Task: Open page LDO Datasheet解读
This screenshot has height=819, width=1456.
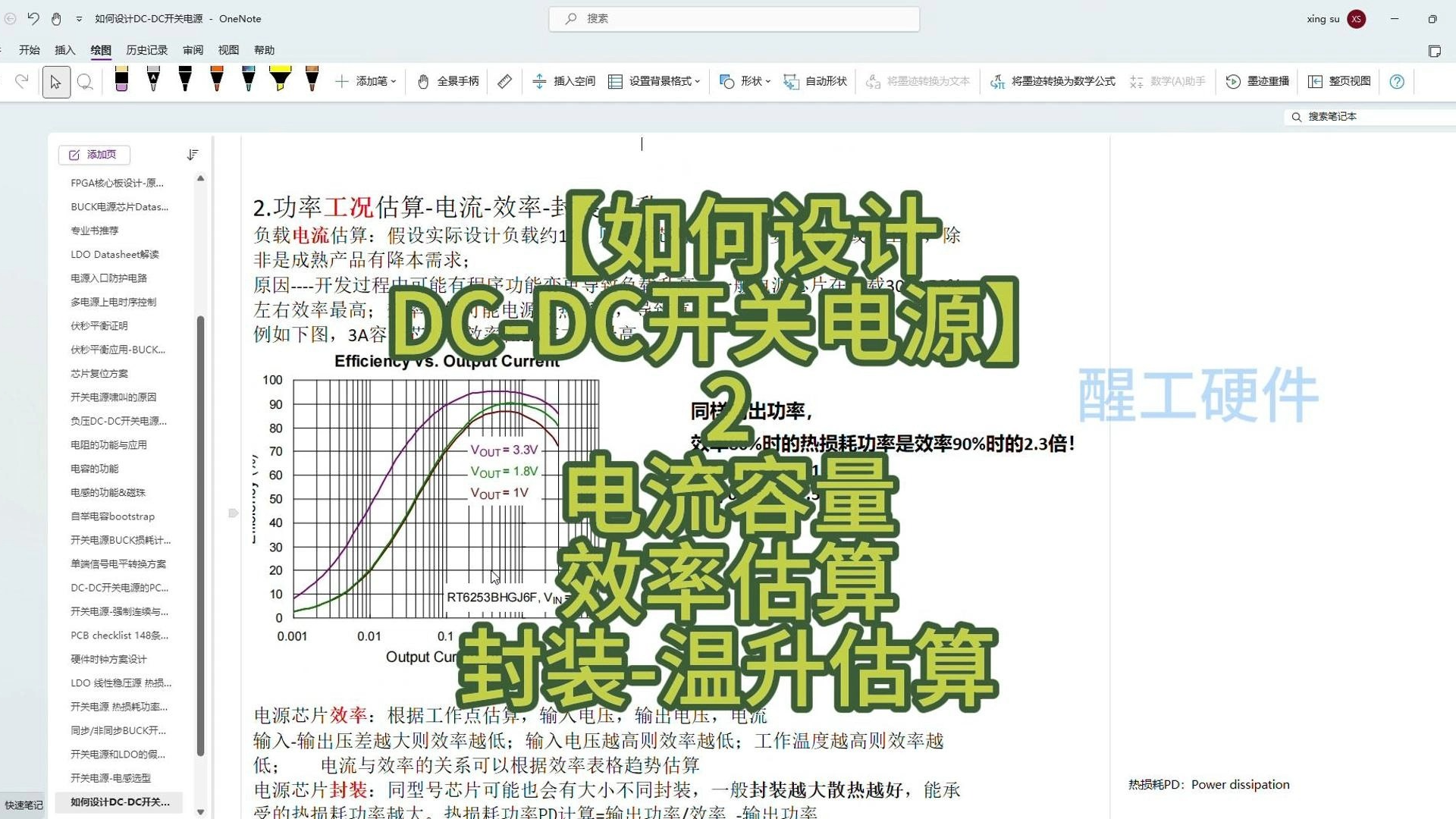Action: click(115, 254)
